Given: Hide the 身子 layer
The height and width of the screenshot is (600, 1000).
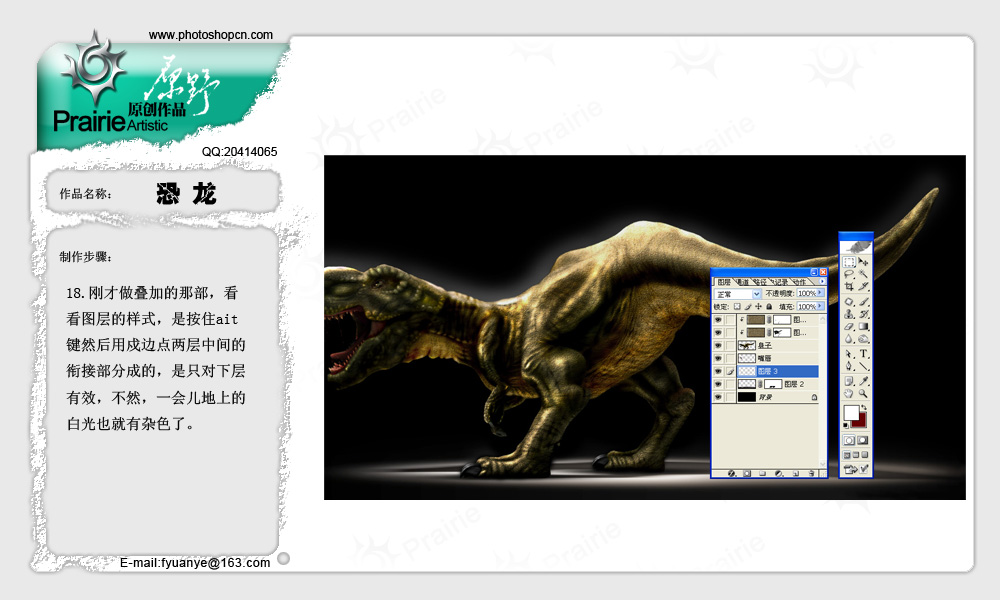Looking at the screenshot, I should tap(718, 346).
